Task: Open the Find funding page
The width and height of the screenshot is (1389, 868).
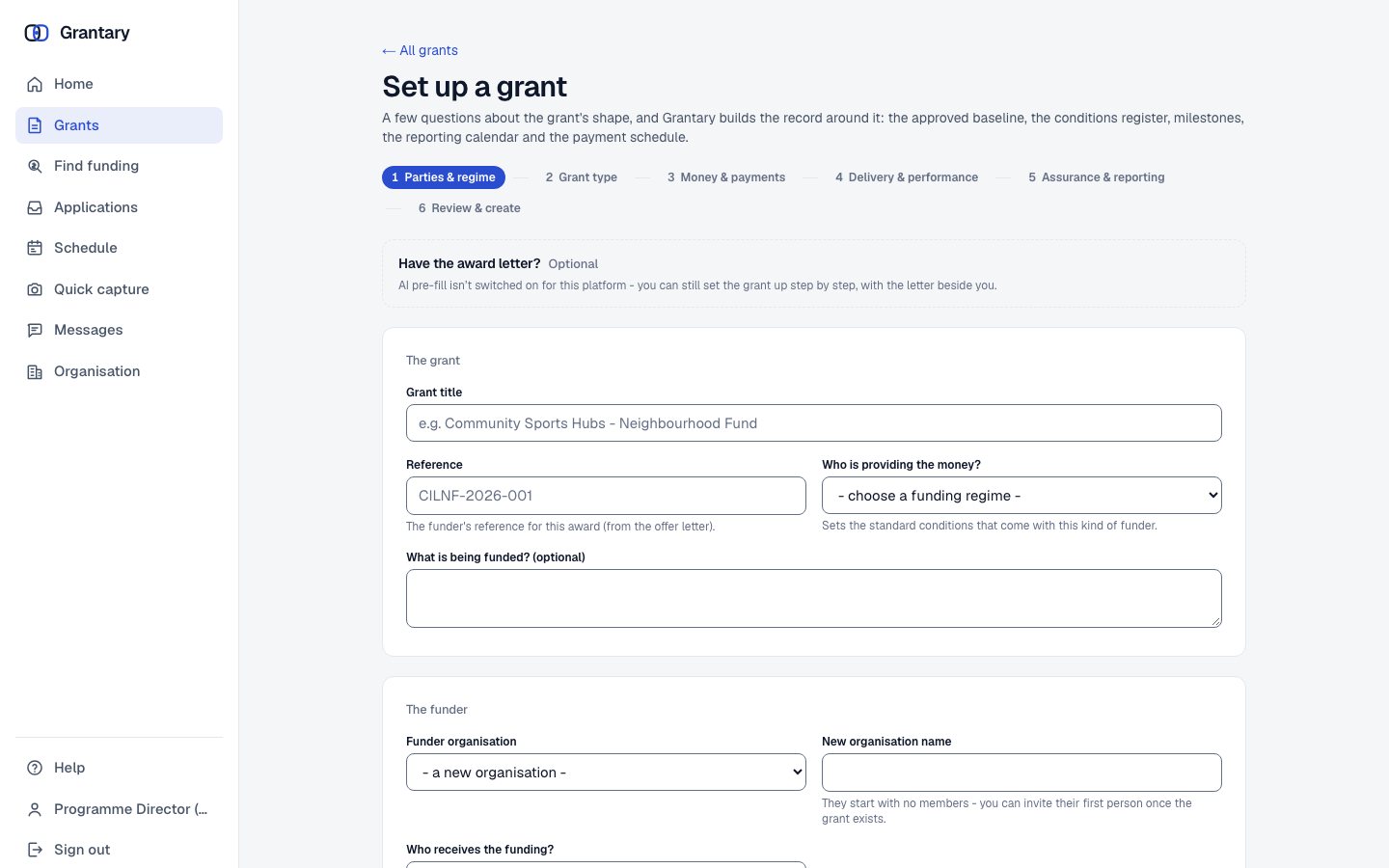Action: pos(120,166)
